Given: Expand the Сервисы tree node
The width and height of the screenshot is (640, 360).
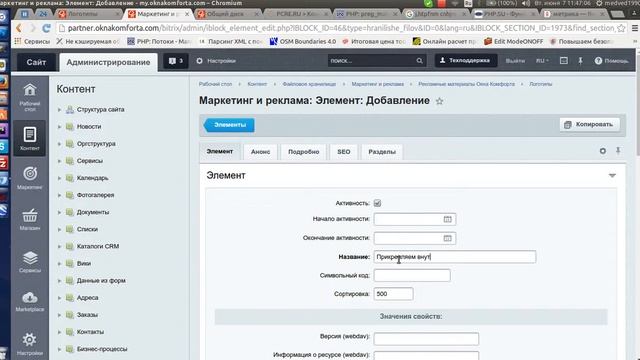Looking at the screenshot, I should coord(59,161).
